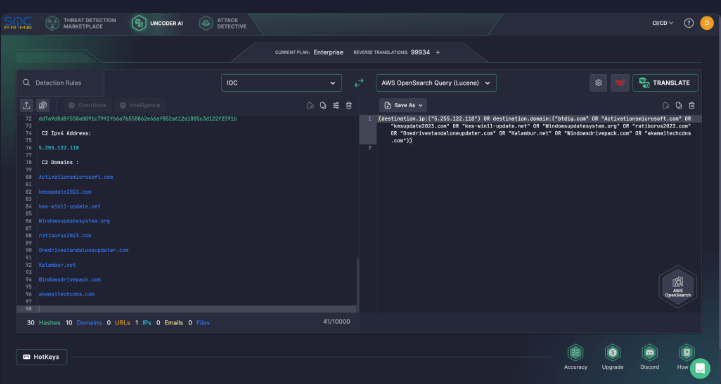This screenshot has width=721, height=384.
Task: Click the C2 Domains heading
Action: click(x=60, y=162)
